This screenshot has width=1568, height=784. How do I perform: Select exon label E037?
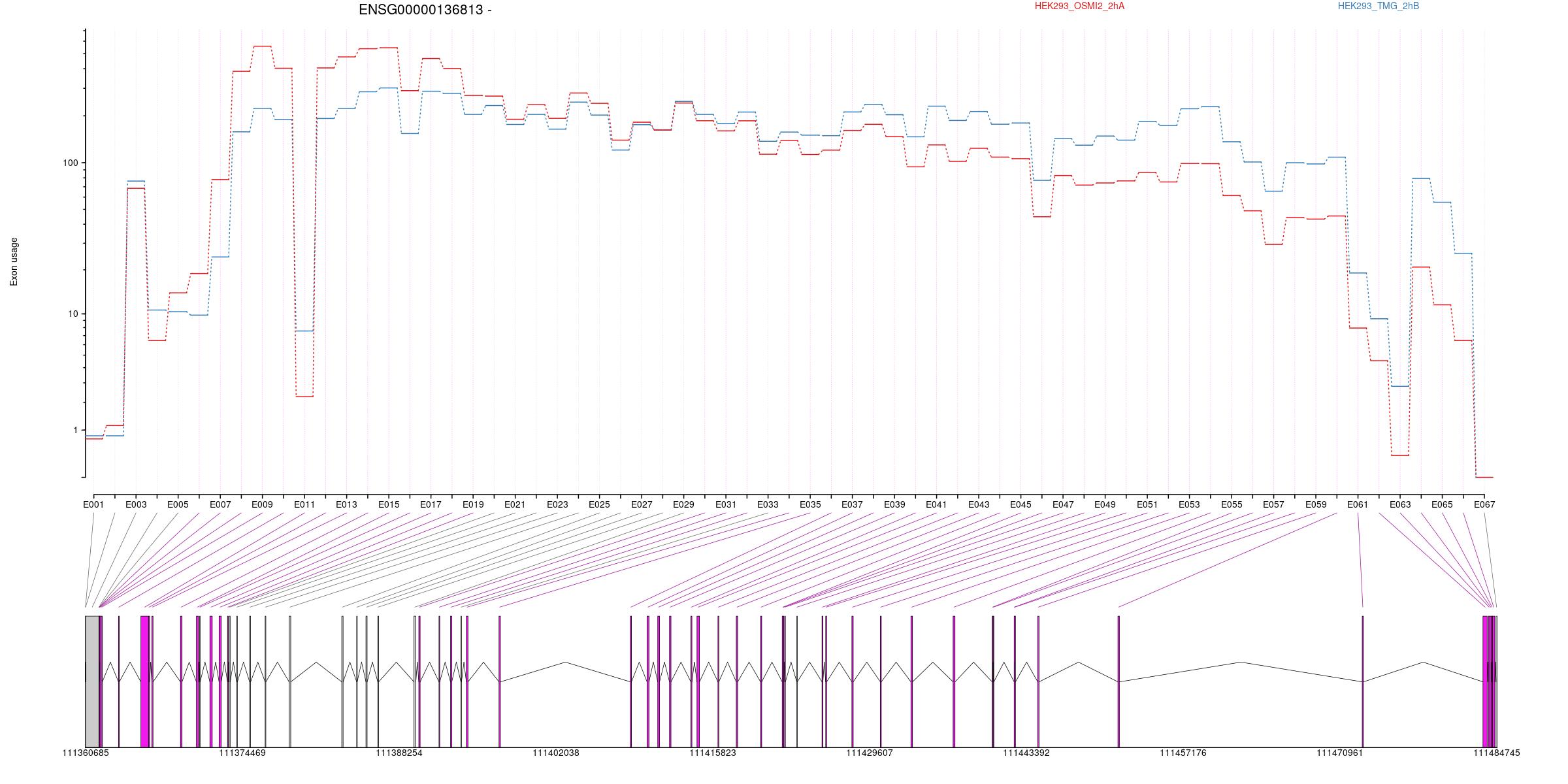coord(852,504)
